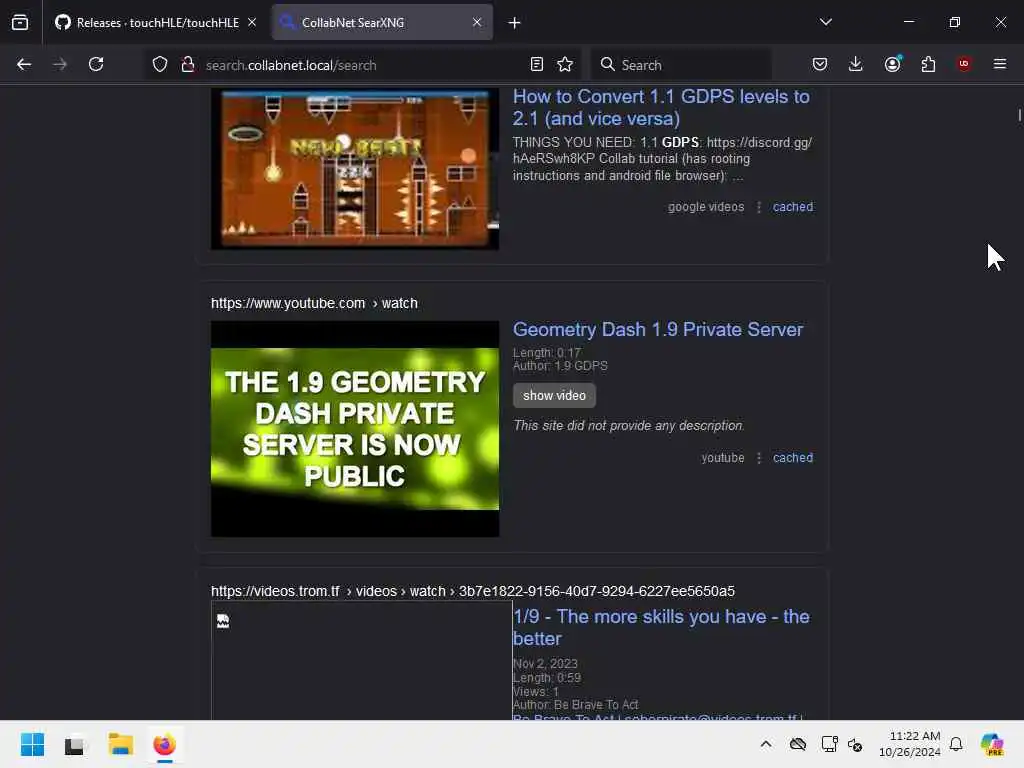Close the Releases touchHLE tab
The image size is (1024, 768).
coord(252,22)
